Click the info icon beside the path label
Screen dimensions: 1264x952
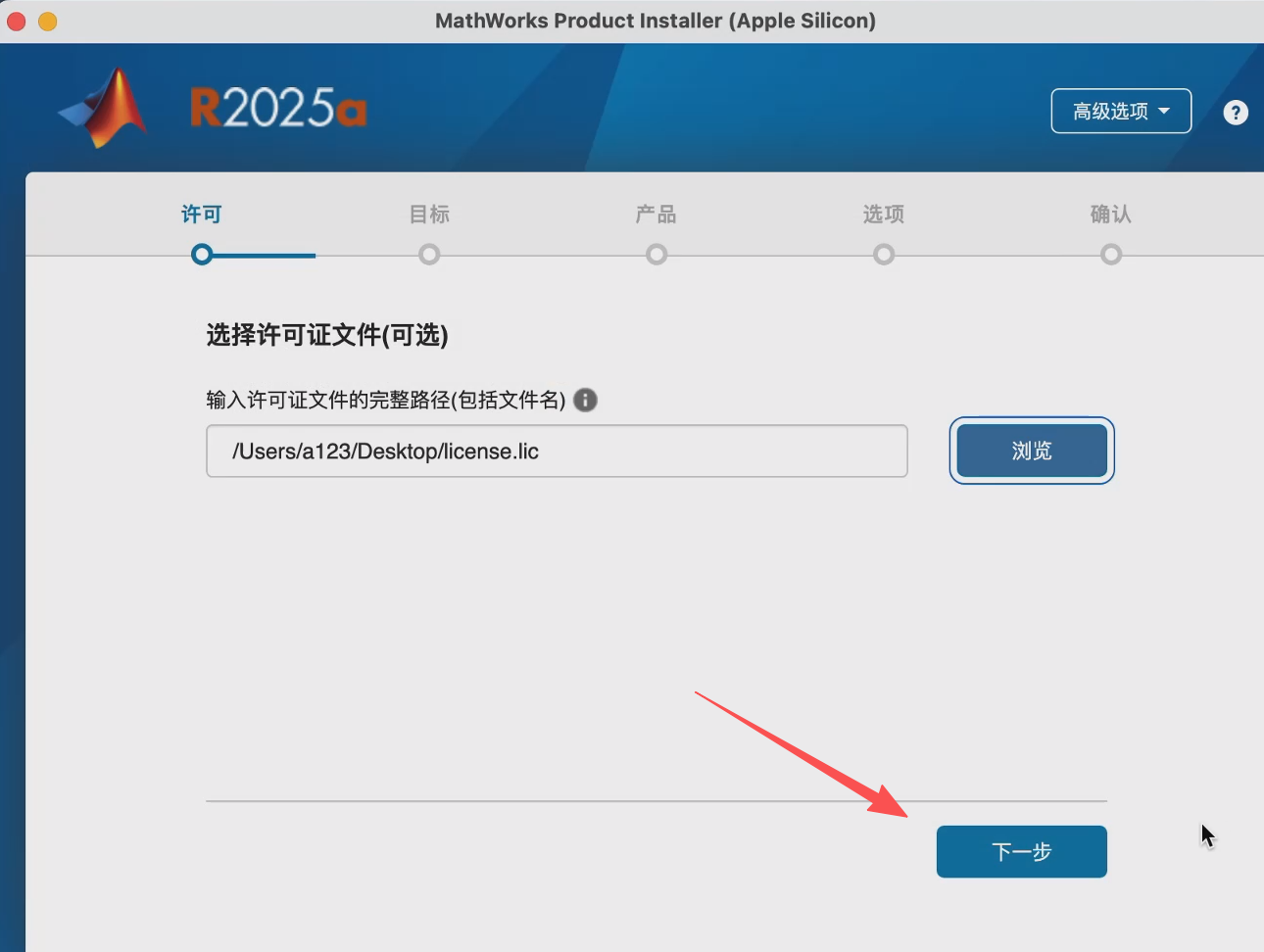(x=585, y=400)
